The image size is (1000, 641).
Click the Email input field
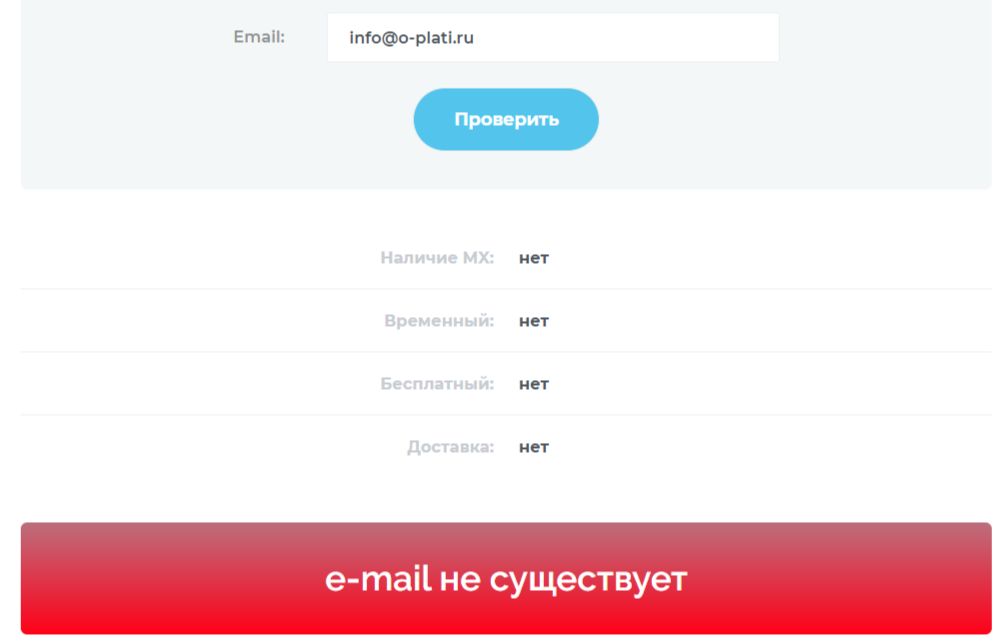point(553,38)
